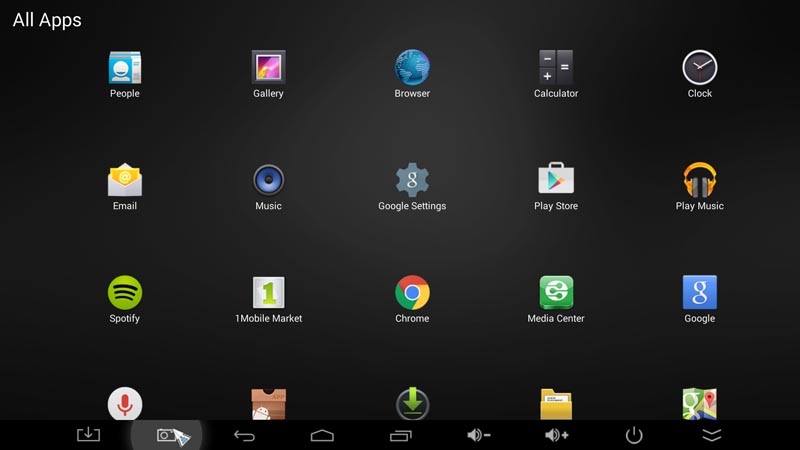Open the Email app
Image resolution: width=800 pixels, height=450 pixels.
pyautogui.click(x=124, y=180)
